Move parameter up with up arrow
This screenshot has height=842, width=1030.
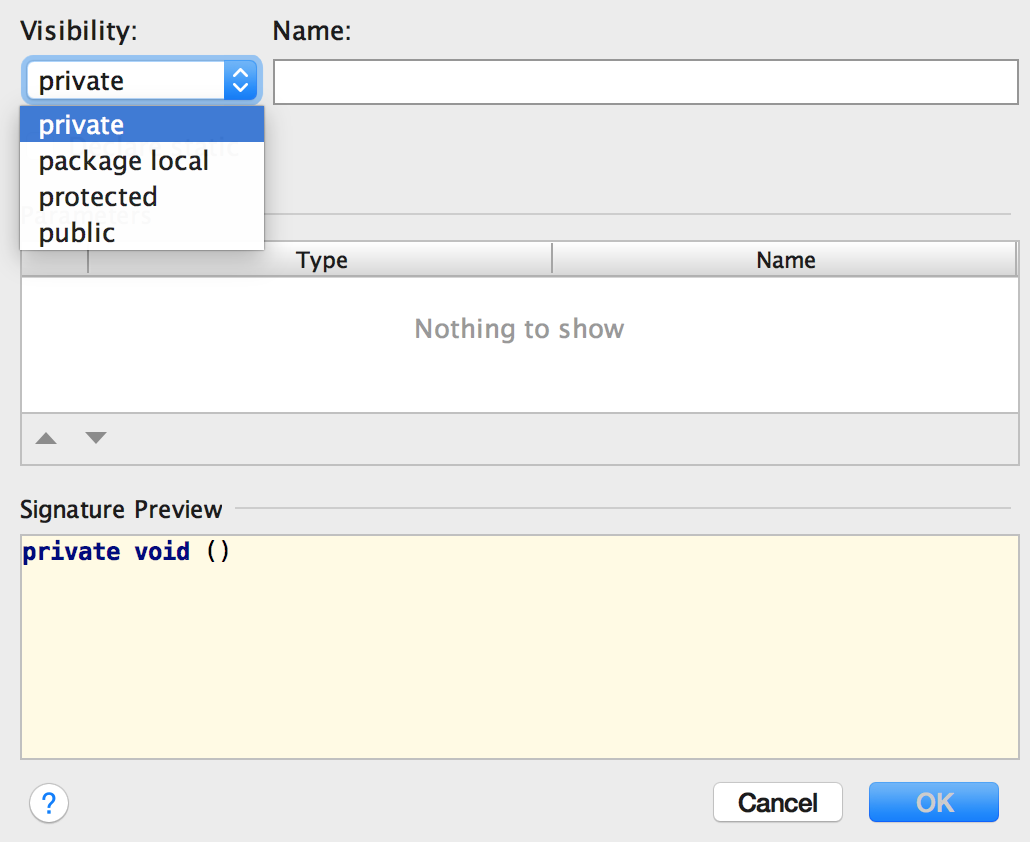click(x=46, y=438)
